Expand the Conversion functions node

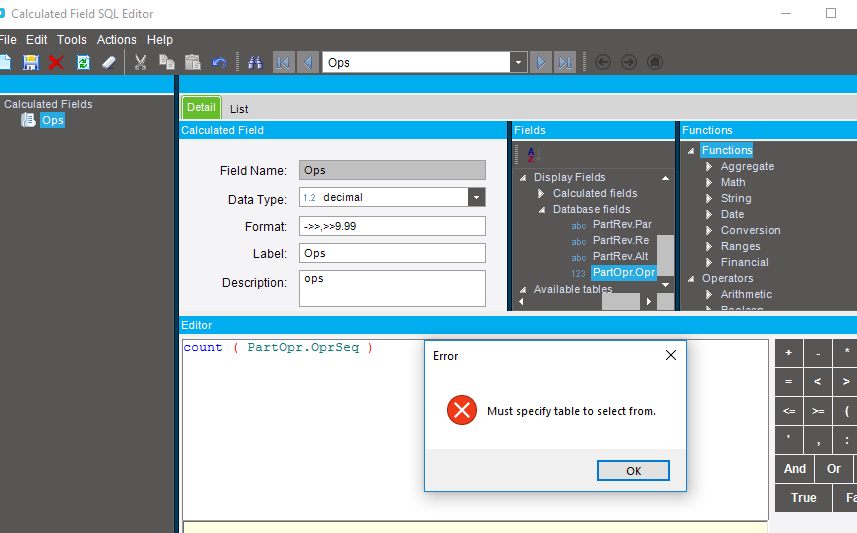[x=709, y=230]
